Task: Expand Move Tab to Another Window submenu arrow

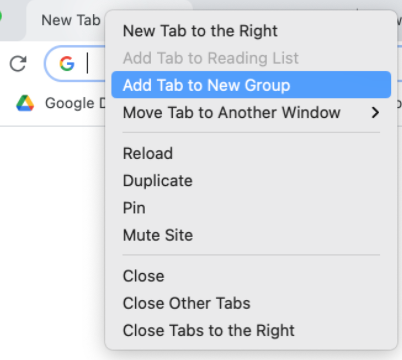Action: pos(375,113)
